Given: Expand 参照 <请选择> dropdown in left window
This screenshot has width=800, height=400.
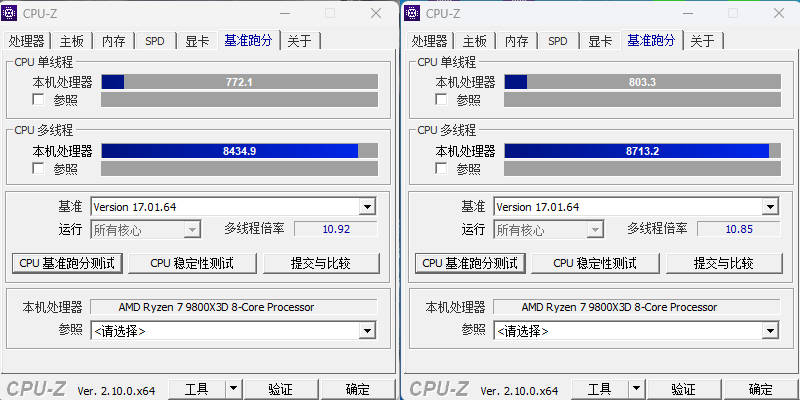Looking at the screenshot, I should [x=367, y=331].
